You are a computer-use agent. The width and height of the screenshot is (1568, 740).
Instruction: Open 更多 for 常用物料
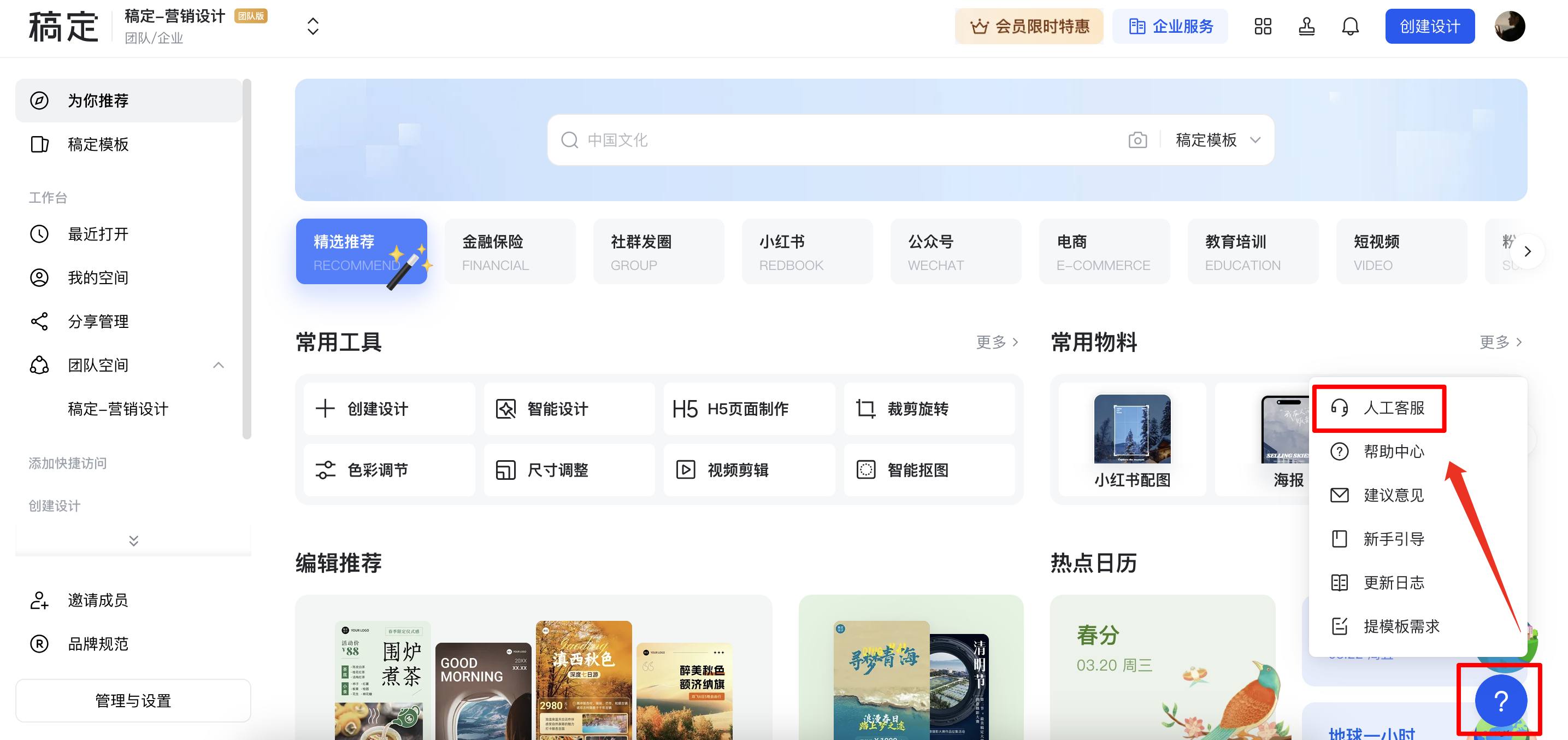click(1500, 342)
